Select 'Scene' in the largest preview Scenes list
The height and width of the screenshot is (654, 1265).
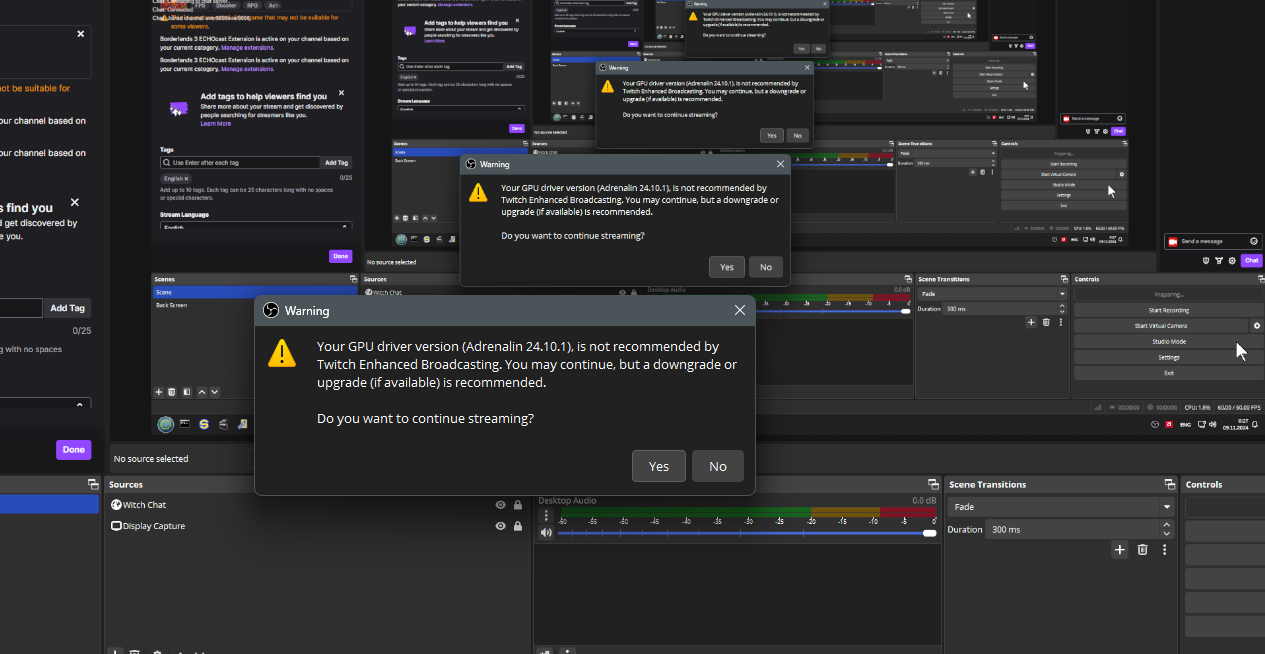(254, 292)
